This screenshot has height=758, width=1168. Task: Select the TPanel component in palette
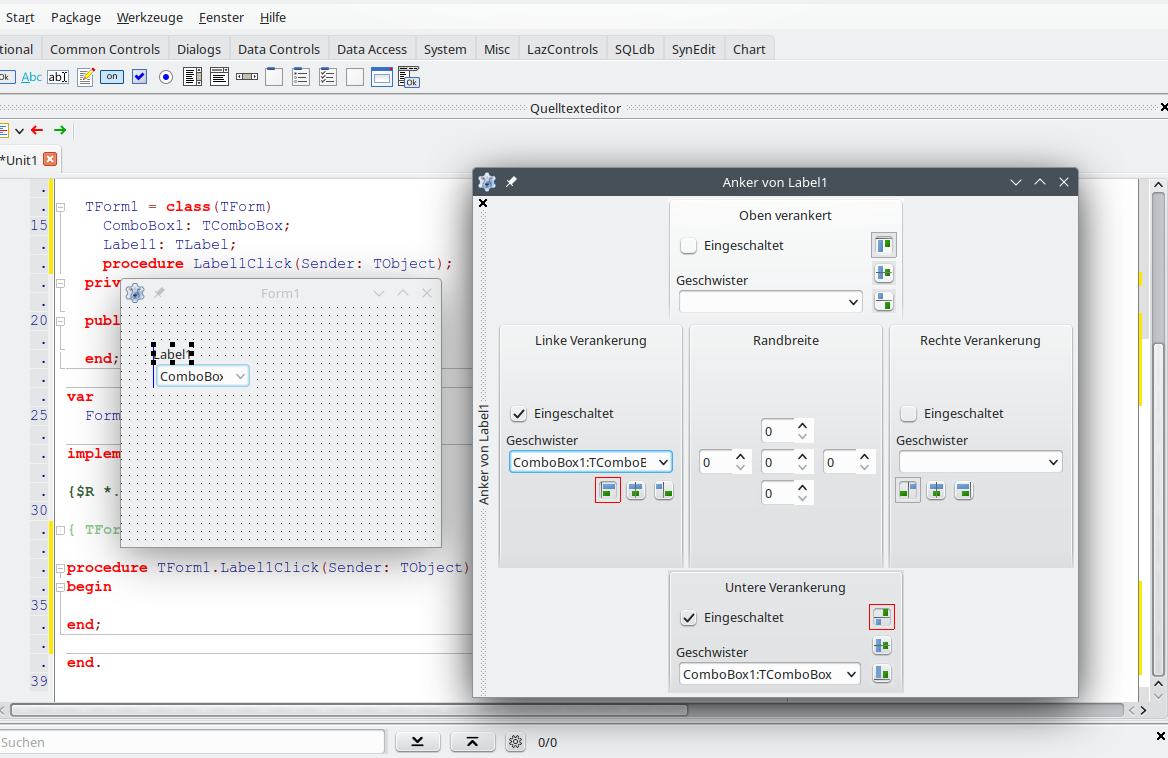point(355,77)
